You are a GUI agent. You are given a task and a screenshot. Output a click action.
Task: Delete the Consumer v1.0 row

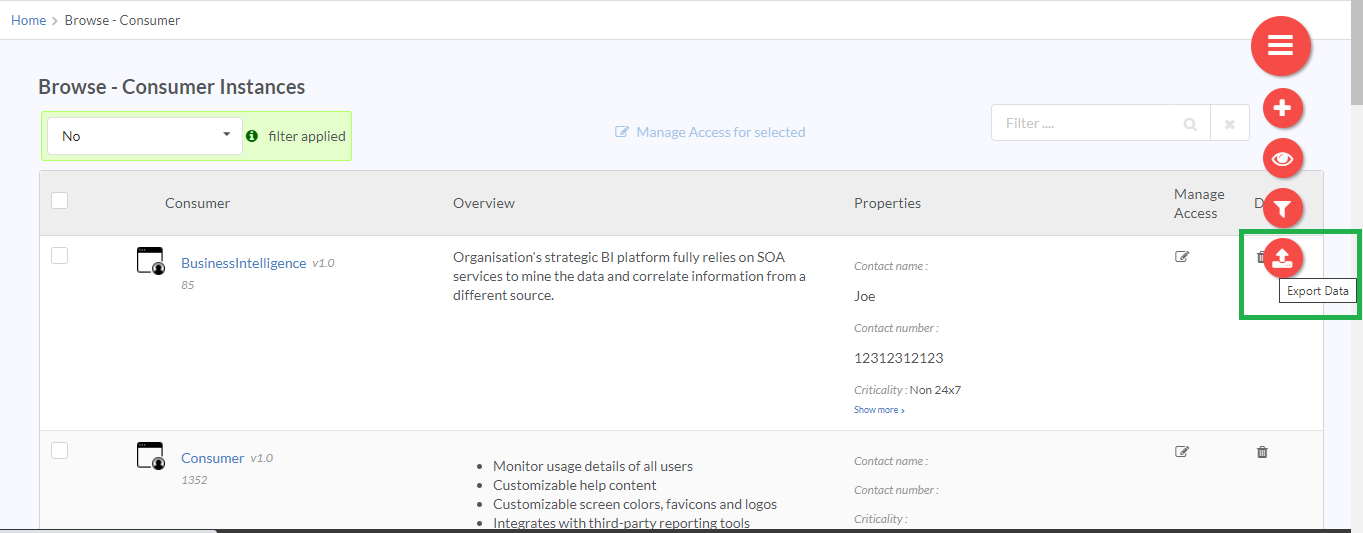pyautogui.click(x=1262, y=452)
